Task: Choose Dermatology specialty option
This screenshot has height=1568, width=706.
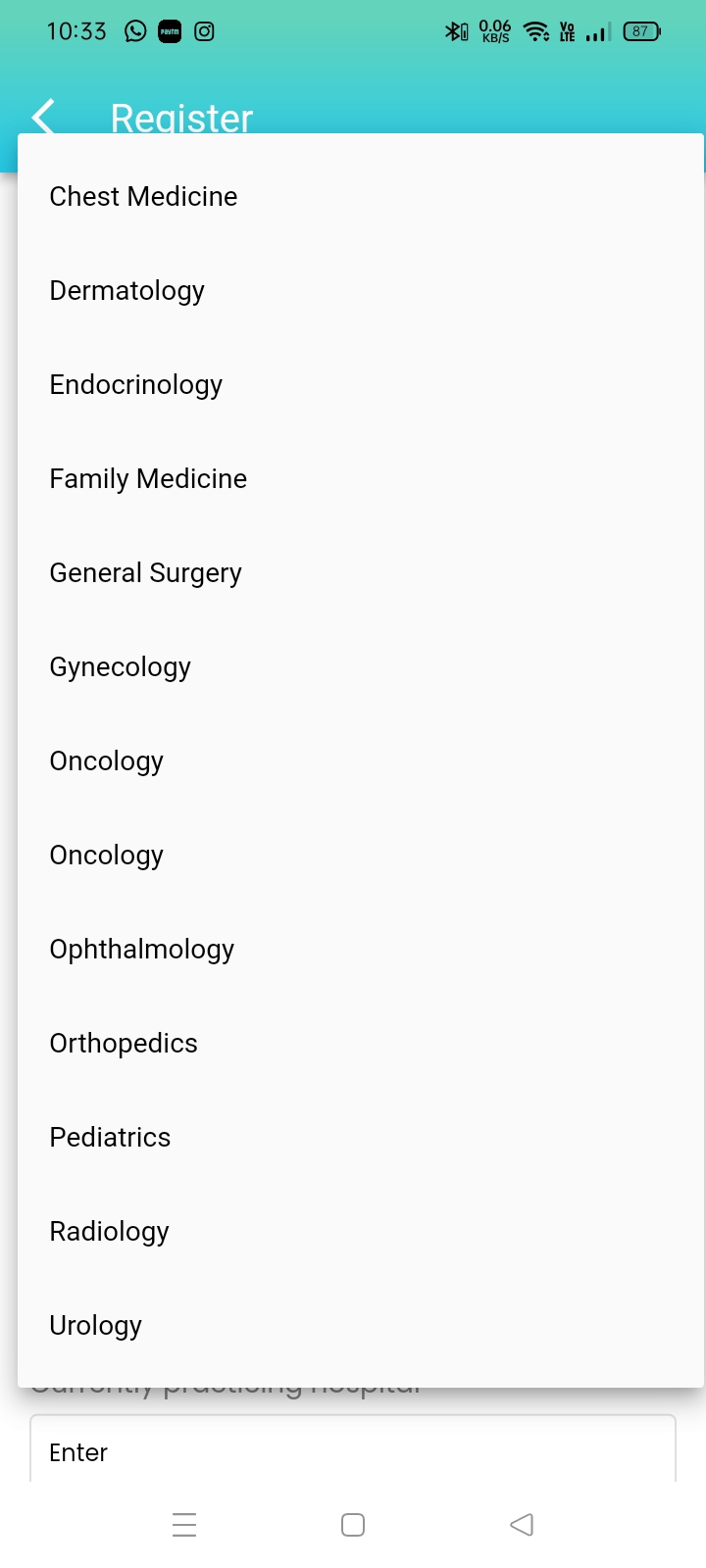Action: click(127, 290)
